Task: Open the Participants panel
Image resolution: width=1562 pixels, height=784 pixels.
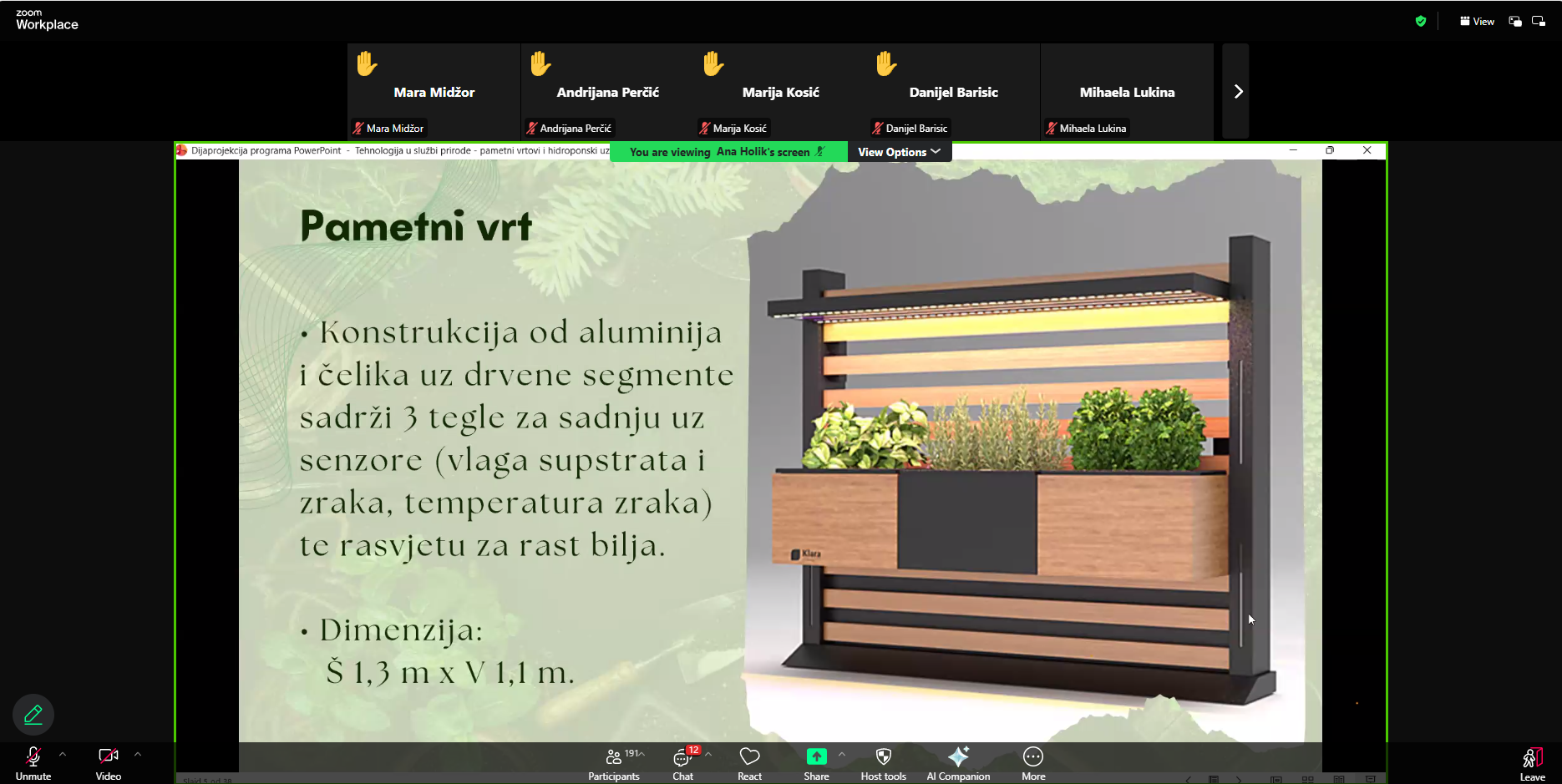Action: tap(614, 761)
